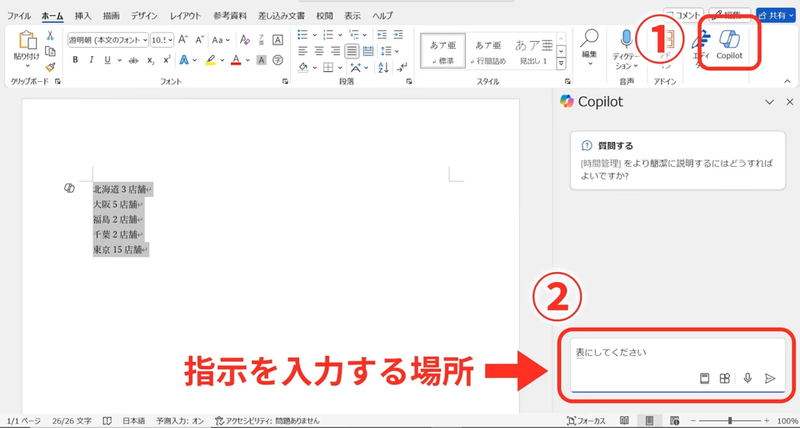Open the Copilot prompt guide book icon
The width and height of the screenshot is (800, 428).
[705, 378]
